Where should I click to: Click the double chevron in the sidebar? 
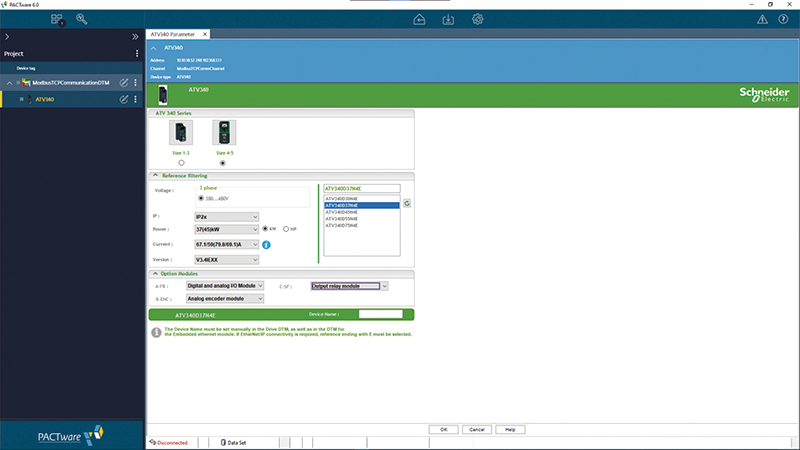(135, 37)
